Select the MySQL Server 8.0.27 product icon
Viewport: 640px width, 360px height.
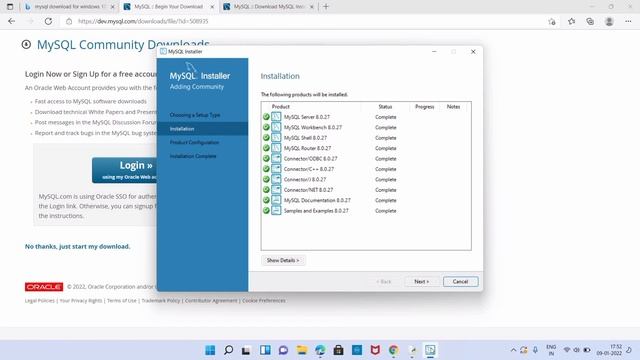[x=276, y=117]
